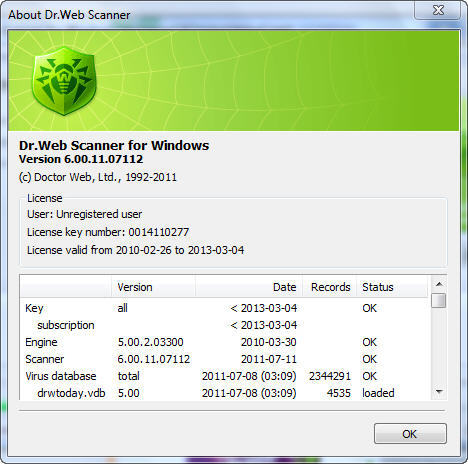Click Version 6.00.11.07112 heading text
This screenshot has height=464, width=468.
pos(81,159)
